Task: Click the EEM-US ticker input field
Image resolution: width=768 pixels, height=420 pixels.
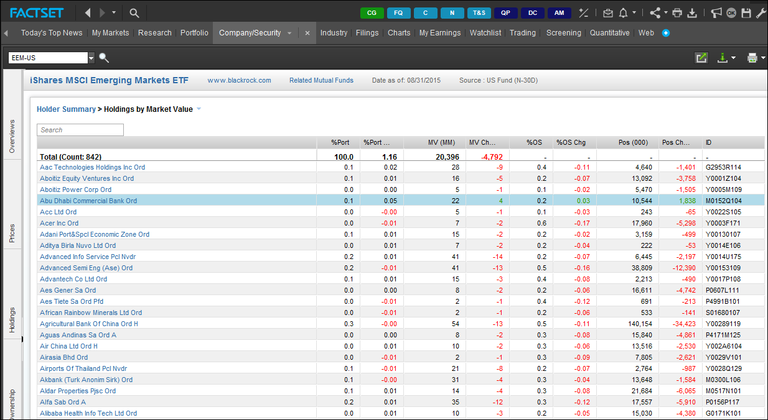Action: 48,58
